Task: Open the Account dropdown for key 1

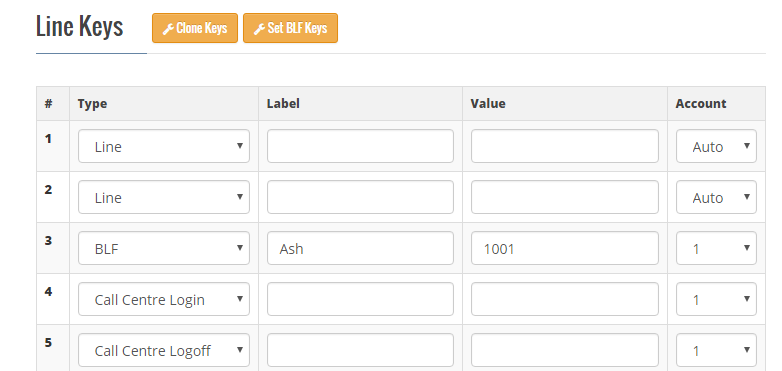Action: point(716,146)
